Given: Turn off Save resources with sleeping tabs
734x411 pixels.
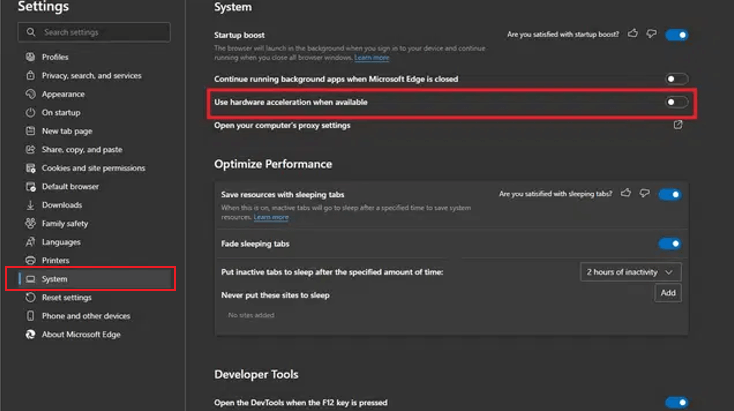Looking at the screenshot, I should tap(669, 194).
